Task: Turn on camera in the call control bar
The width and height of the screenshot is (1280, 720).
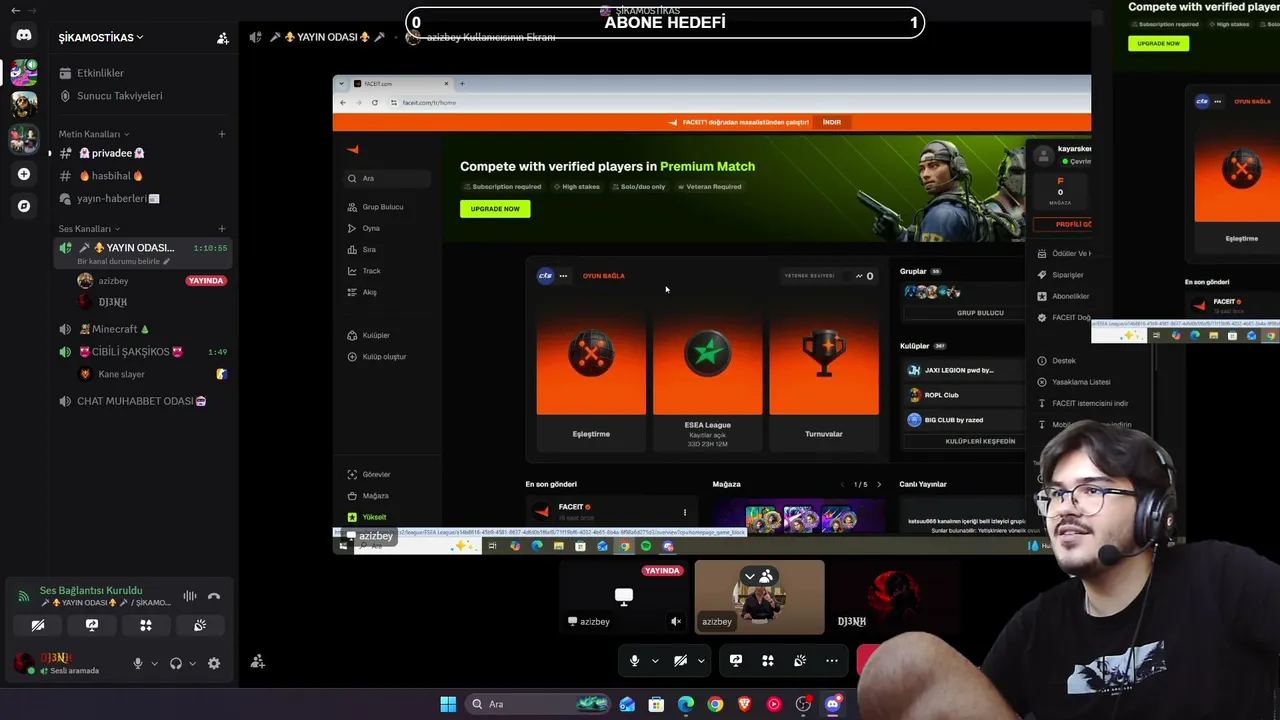Action: coord(680,660)
